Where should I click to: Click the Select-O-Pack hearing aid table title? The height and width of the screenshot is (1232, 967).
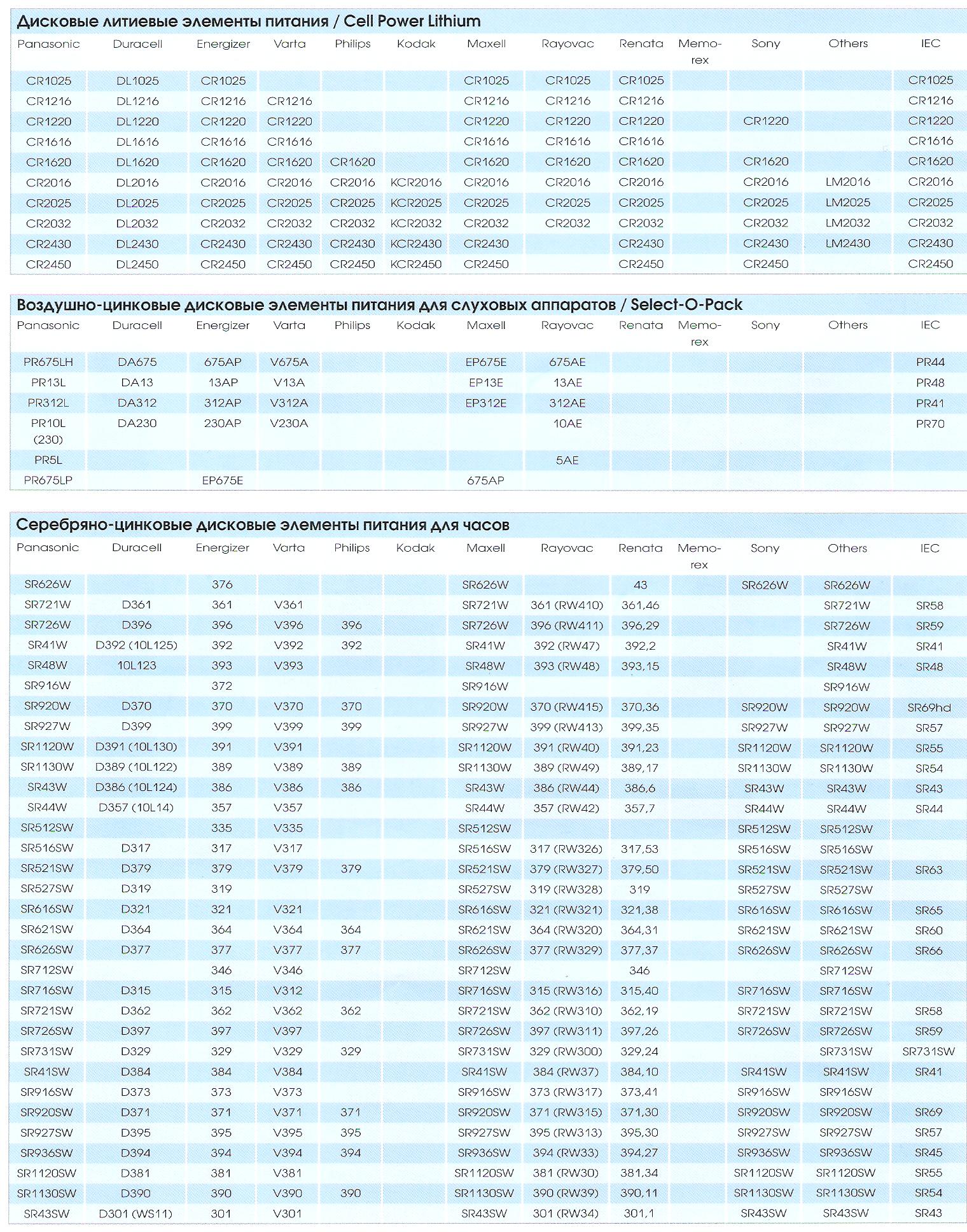click(x=379, y=305)
